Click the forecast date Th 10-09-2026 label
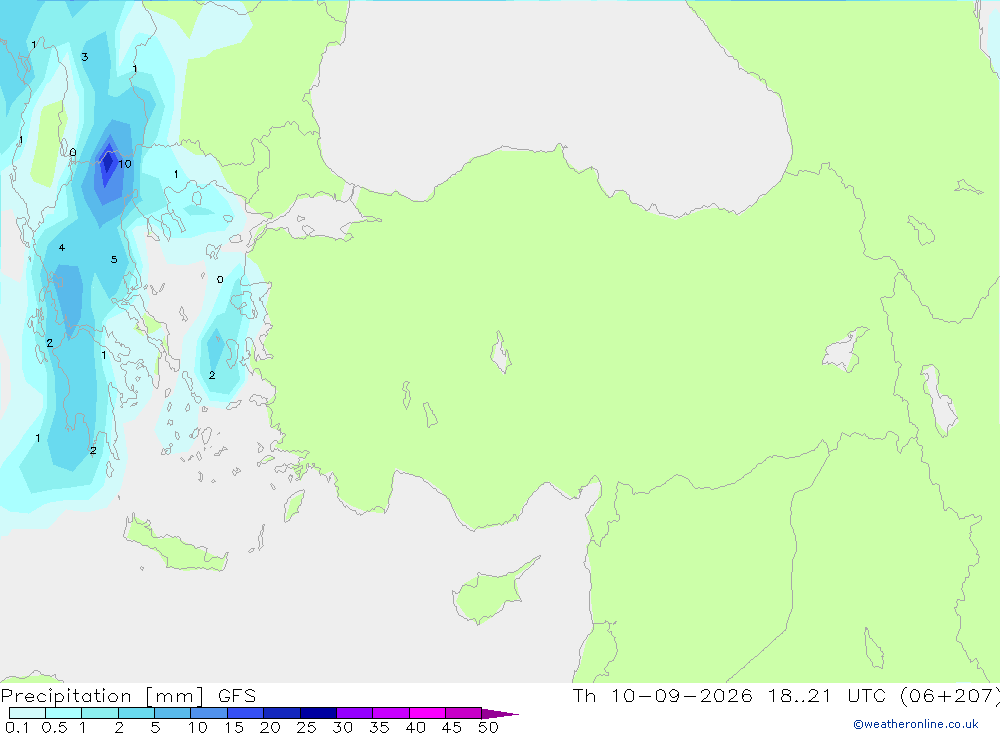The width and height of the screenshot is (1000, 733). [x=663, y=695]
